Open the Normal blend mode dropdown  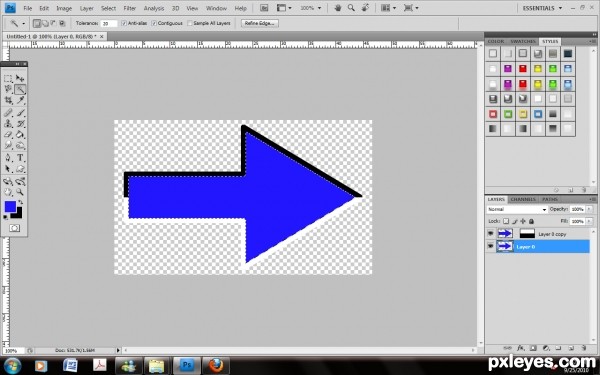(x=517, y=209)
